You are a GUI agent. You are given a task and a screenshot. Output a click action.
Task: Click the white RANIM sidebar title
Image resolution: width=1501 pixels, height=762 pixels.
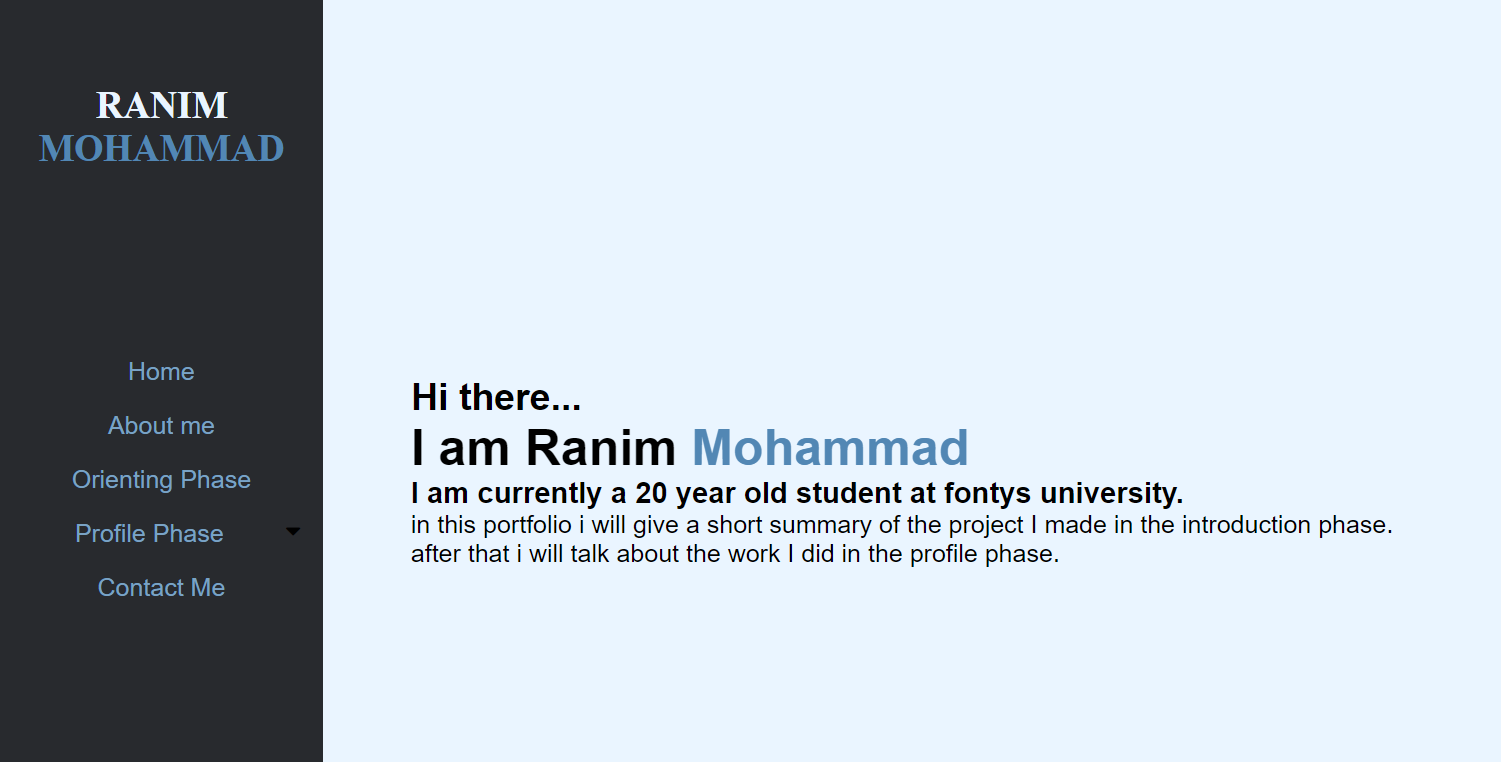point(161,105)
